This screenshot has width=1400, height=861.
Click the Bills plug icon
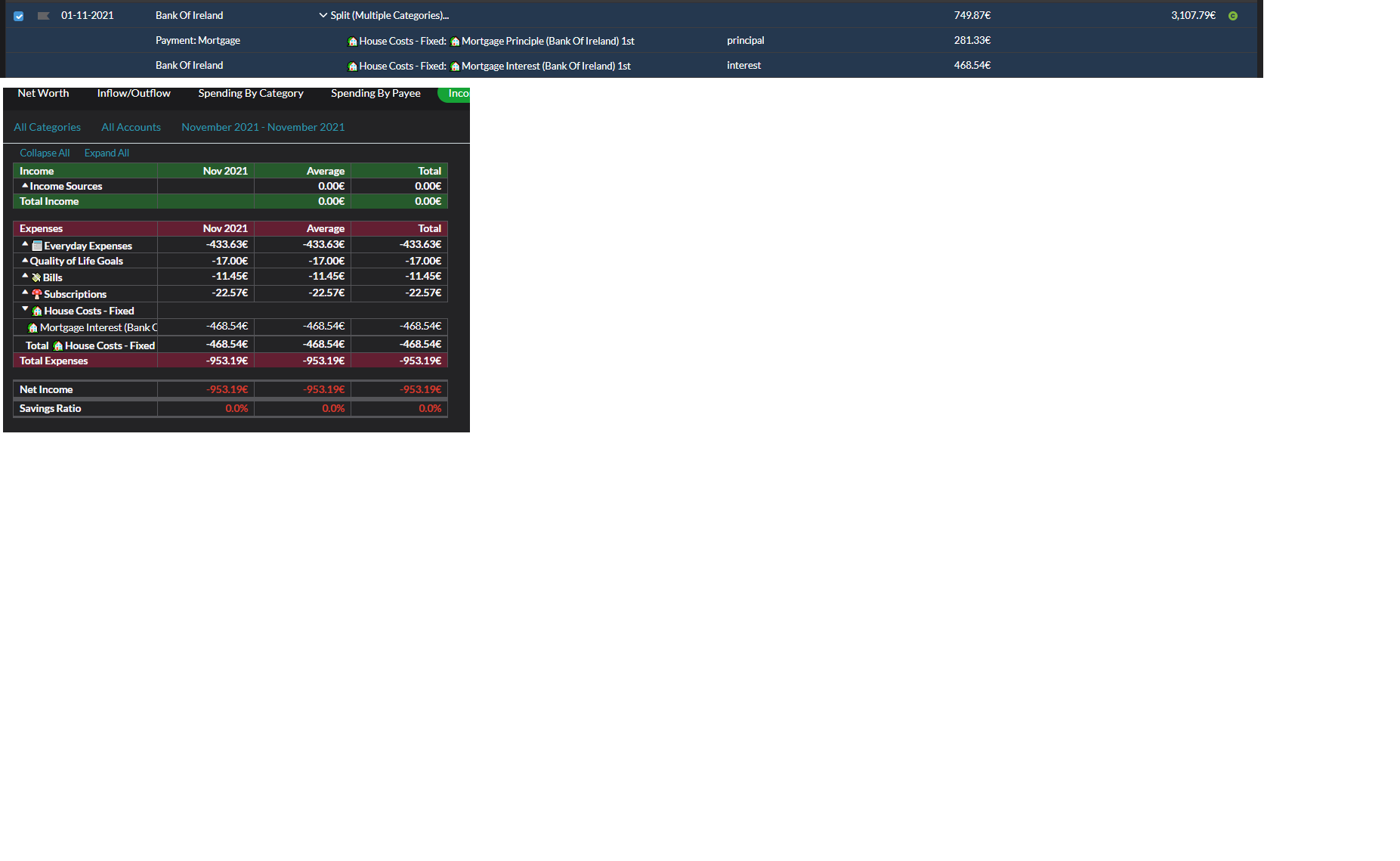36,277
